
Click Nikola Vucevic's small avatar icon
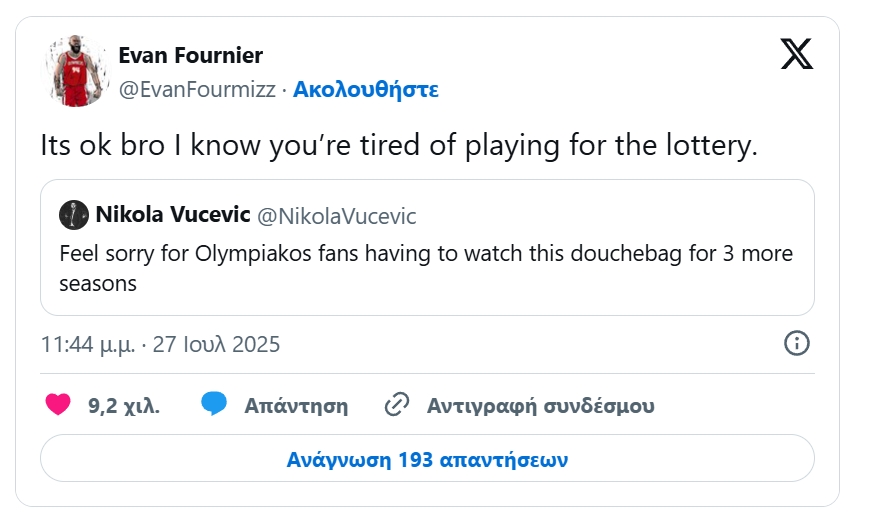click(x=74, y=214)
